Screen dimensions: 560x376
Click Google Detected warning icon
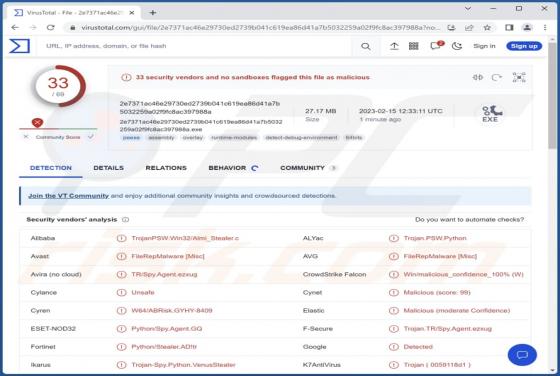coord(394,347)
